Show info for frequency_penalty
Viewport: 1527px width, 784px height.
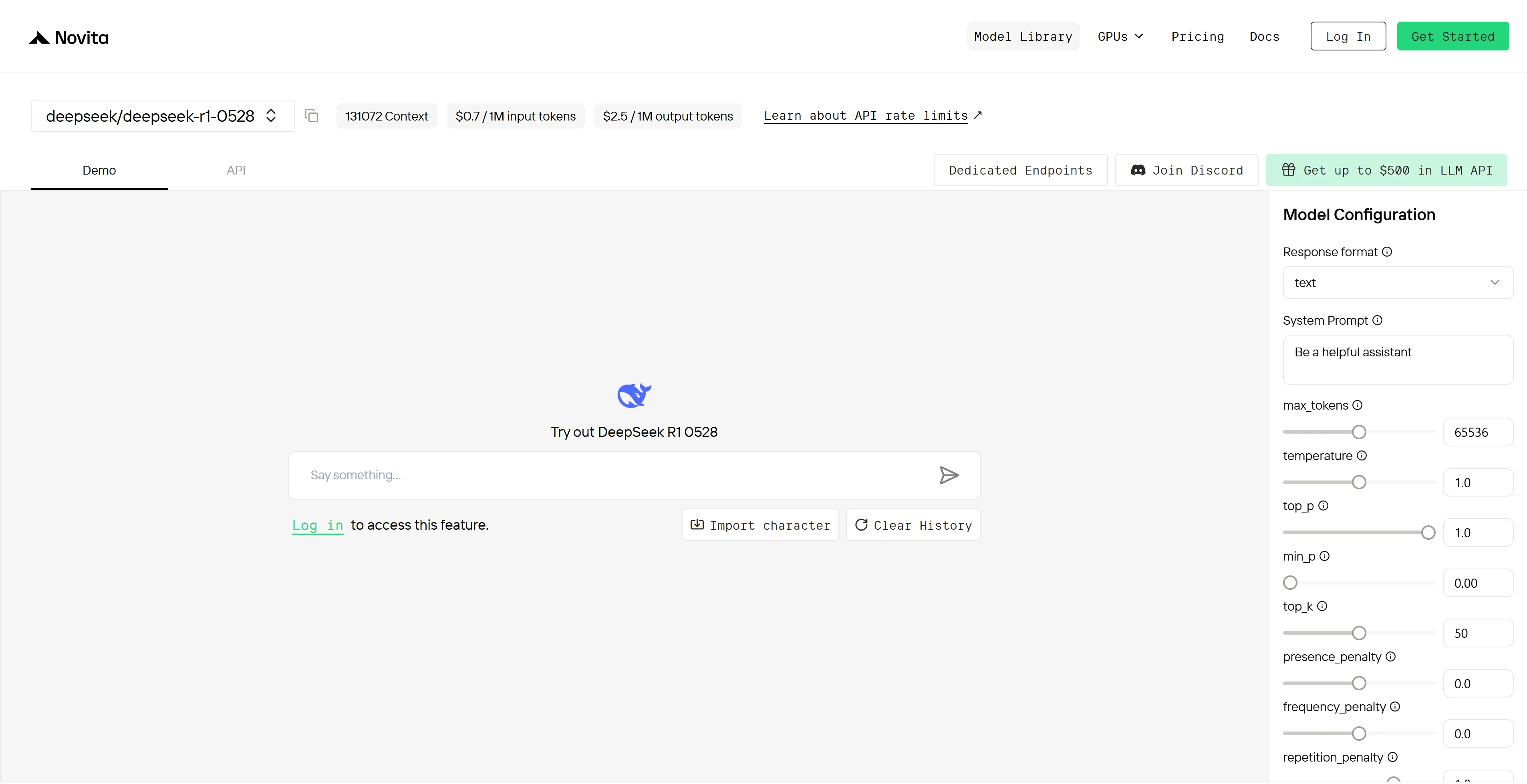1395,706
